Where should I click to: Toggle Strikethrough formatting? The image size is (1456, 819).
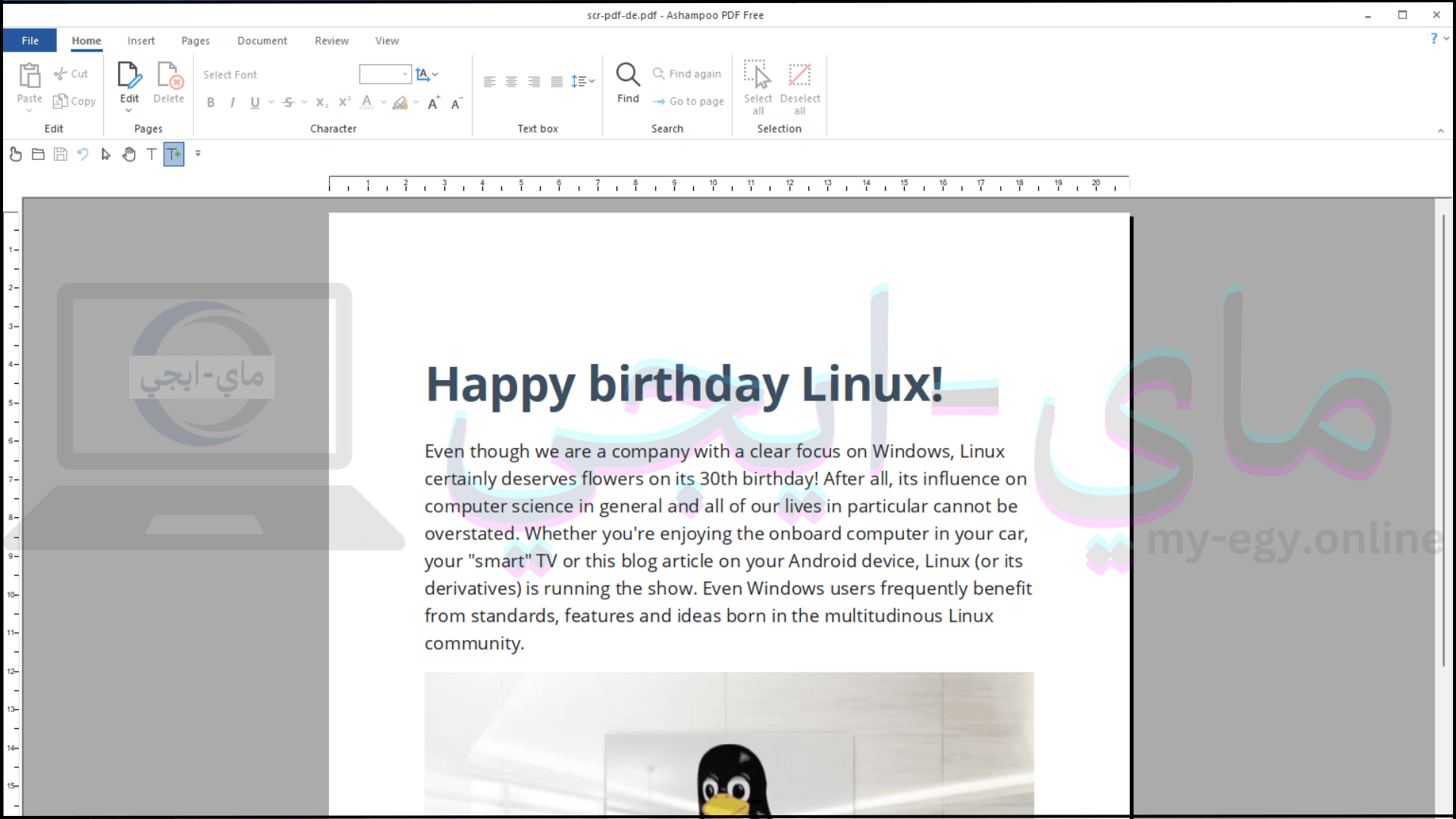tap(288, 102)
